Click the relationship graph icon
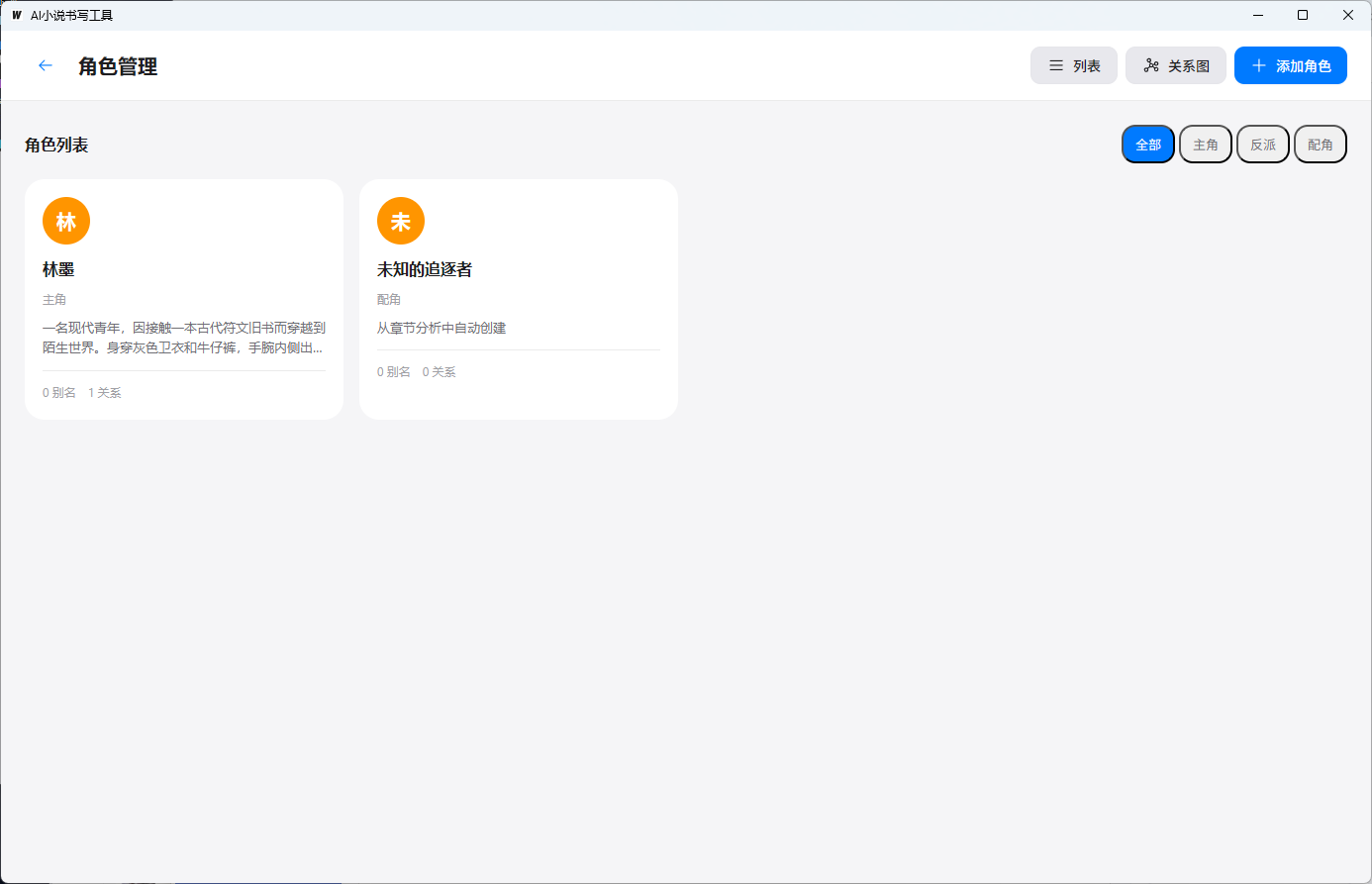Image resolution: width=1372 pixels, height=884 pixels. pos(1151,65)
